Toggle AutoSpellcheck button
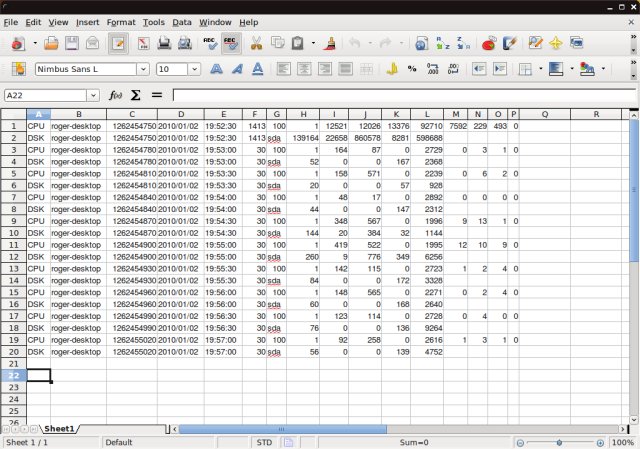 point(231,43)
